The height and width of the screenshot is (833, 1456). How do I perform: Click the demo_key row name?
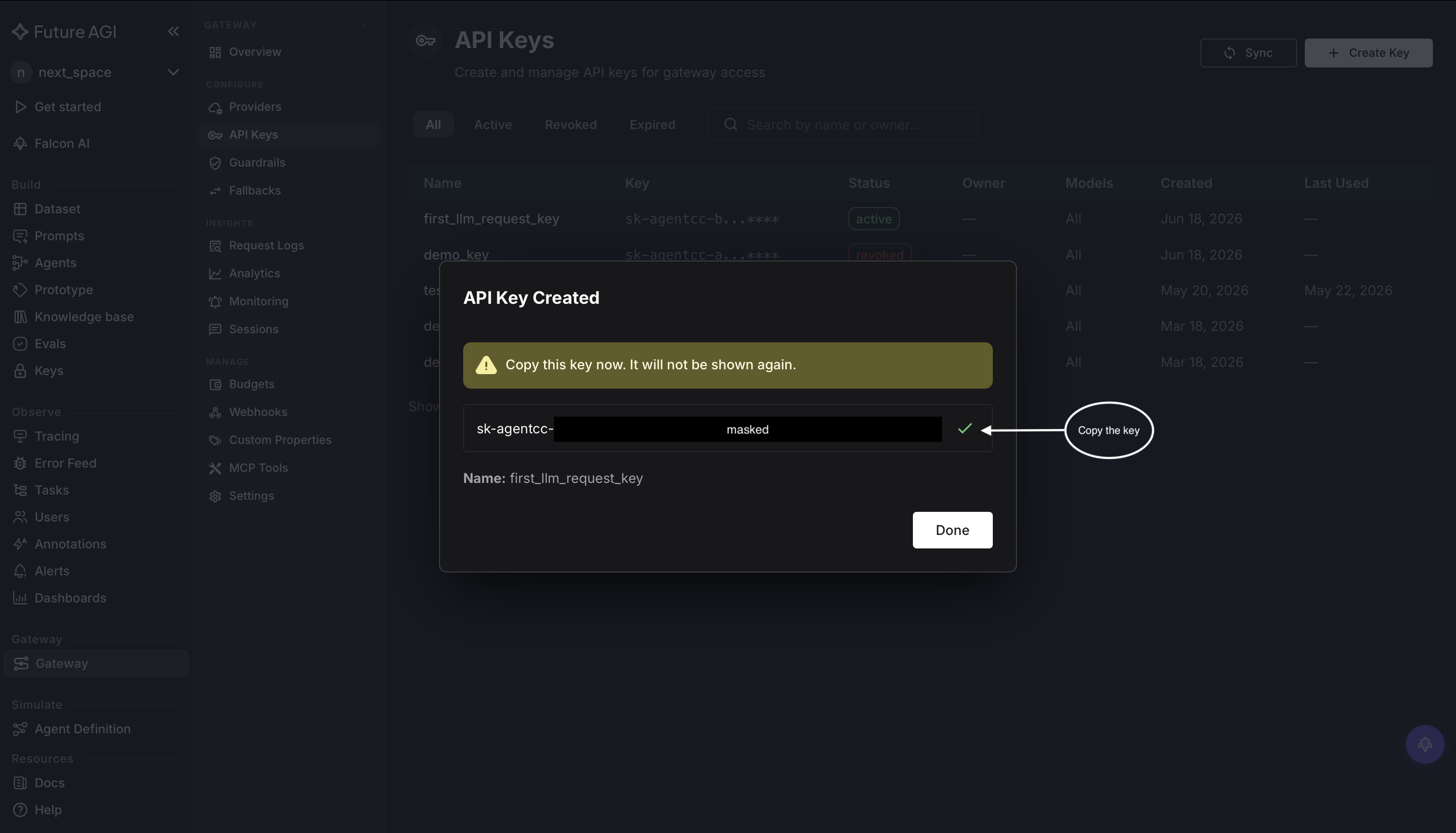coord(456,255)
